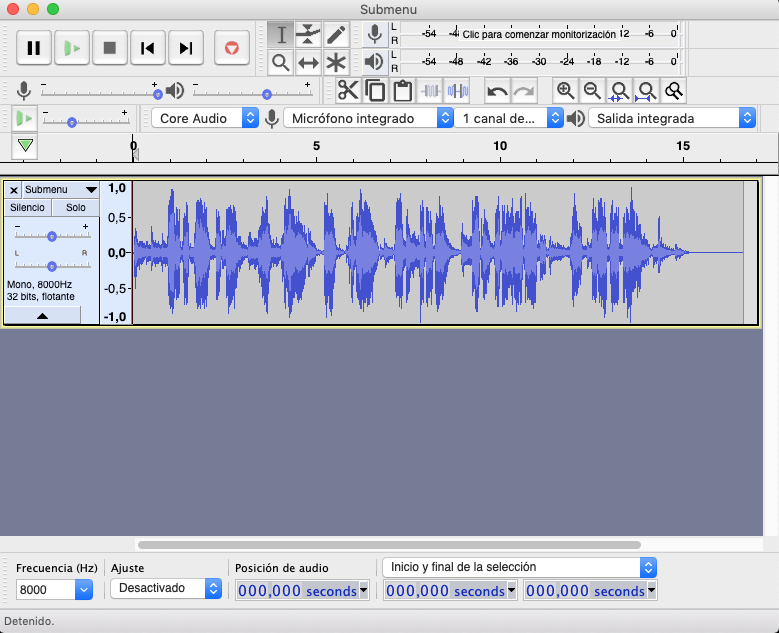Stop playback with the Stop button
Viewport: 779px width, 633px height.
coord(110,48)
